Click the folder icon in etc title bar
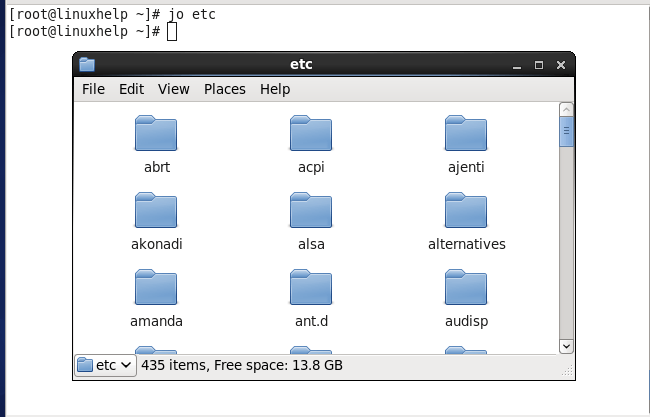The image size is (650, 417). click(87, 65)
